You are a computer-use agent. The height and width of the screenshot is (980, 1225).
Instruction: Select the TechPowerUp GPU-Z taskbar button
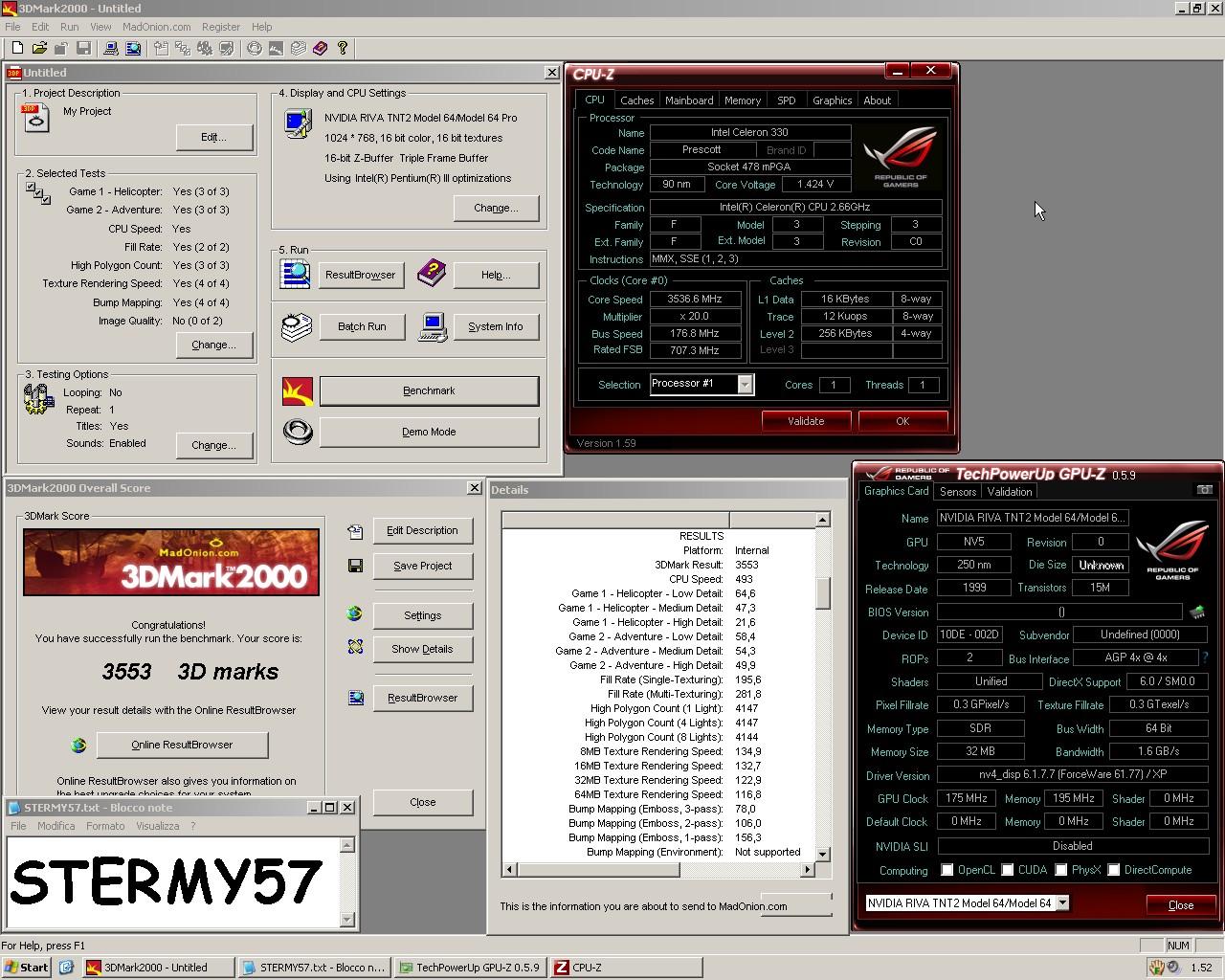pos(471,968)
